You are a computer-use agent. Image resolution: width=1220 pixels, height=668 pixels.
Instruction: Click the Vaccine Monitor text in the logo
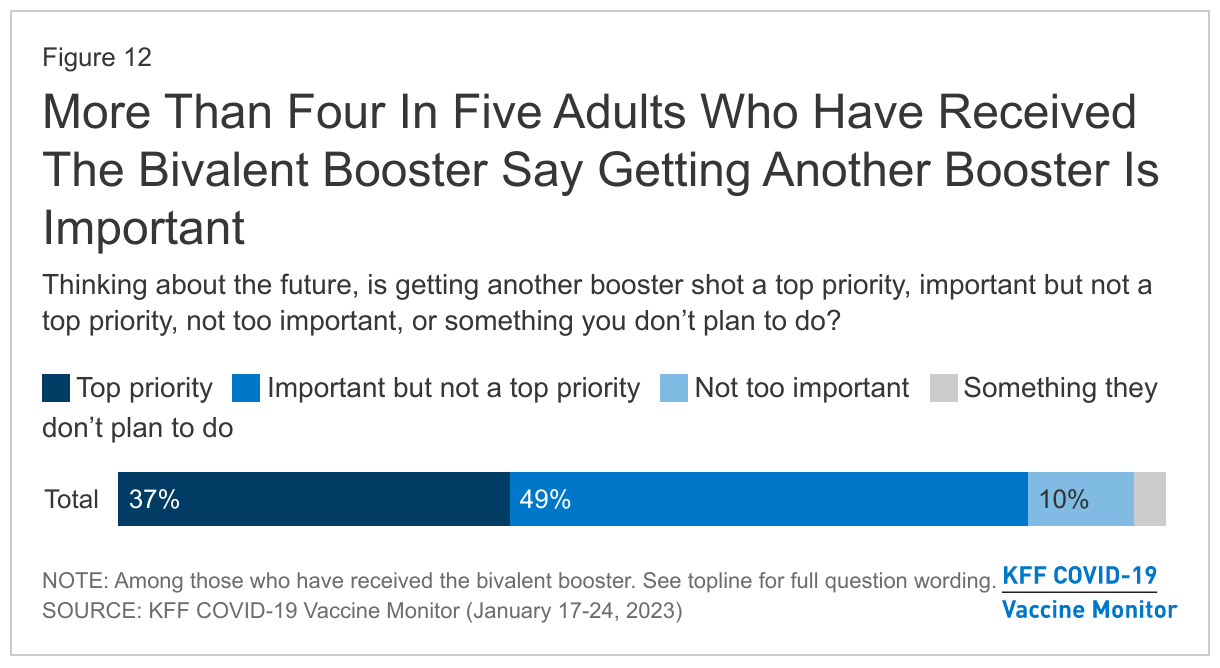click(1089, 609)
